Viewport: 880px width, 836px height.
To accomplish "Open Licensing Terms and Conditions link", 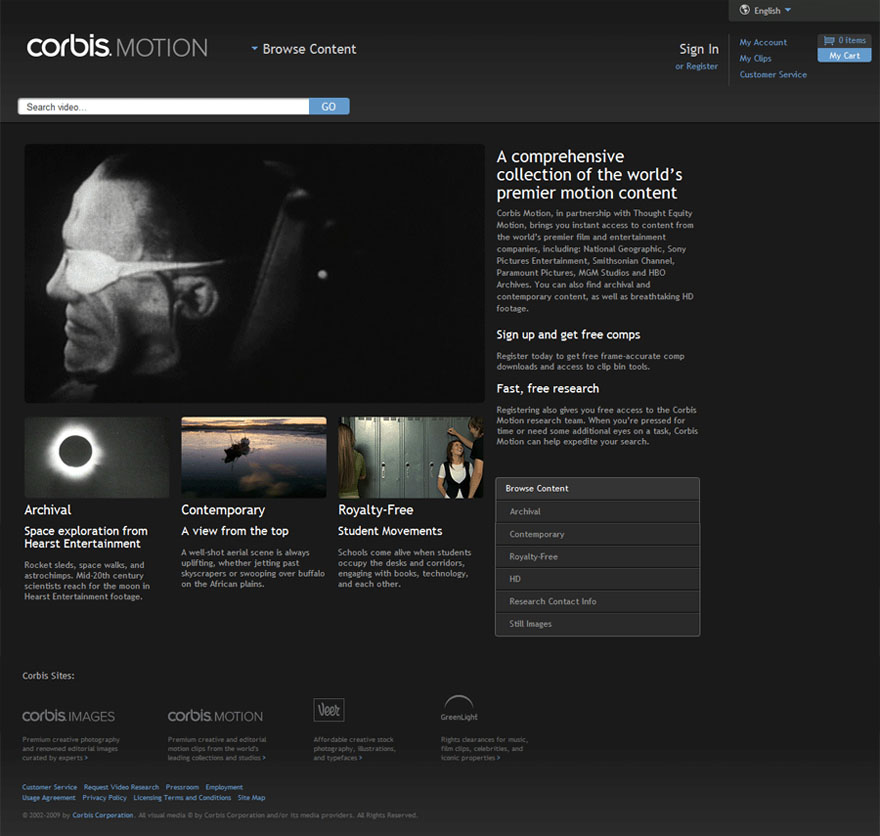I will pyautogui.click(x=182, y=798).
